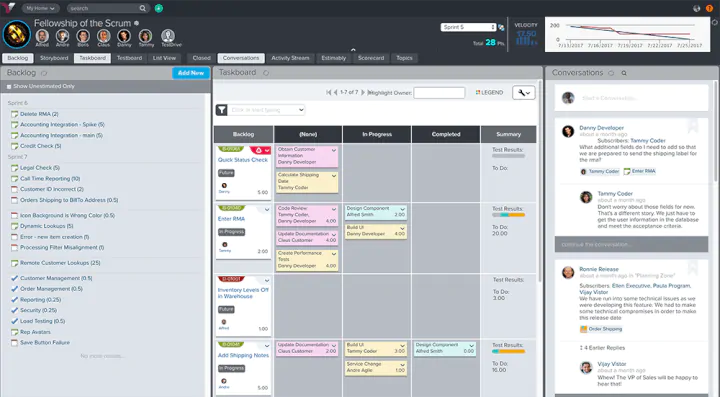Click the Fellowship team ring logo
720x397 pixels.
coord(17,34)
